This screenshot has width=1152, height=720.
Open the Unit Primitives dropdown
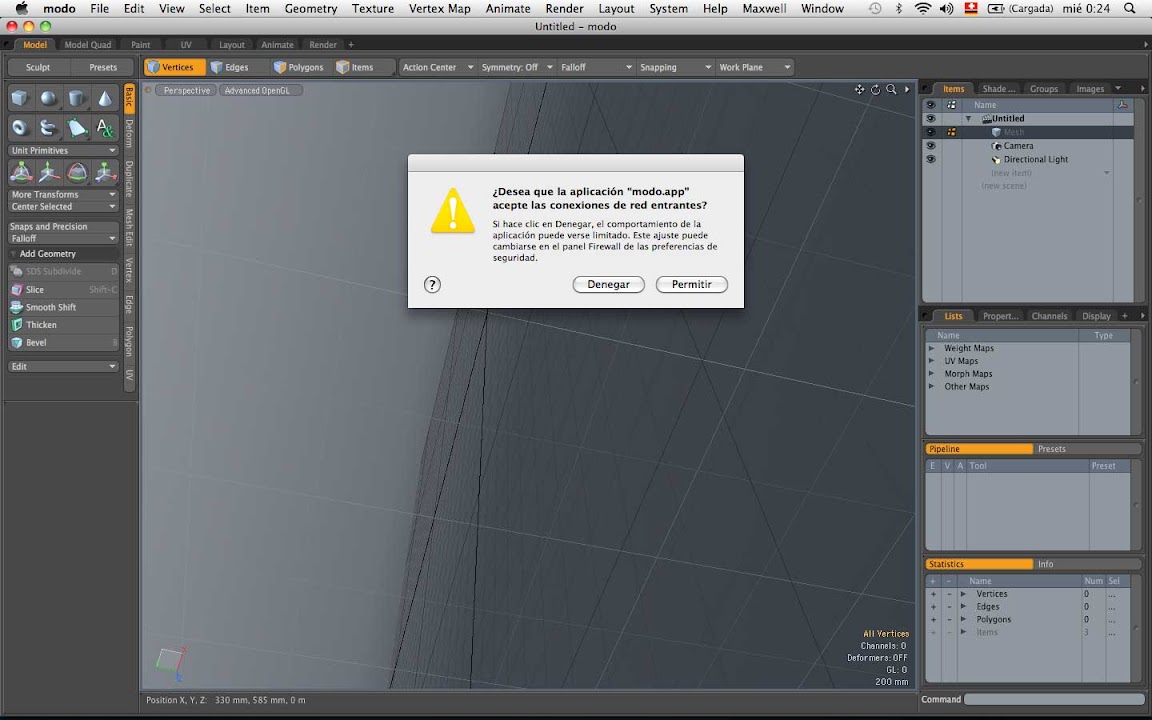(64, 151)
